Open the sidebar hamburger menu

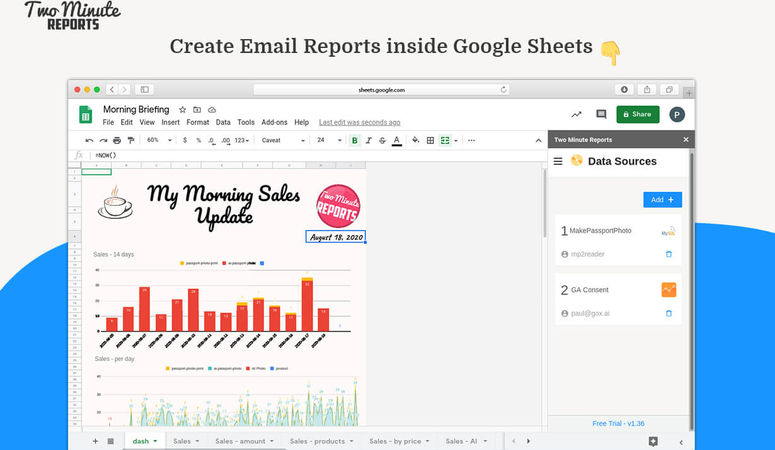(x=558, y=161)
